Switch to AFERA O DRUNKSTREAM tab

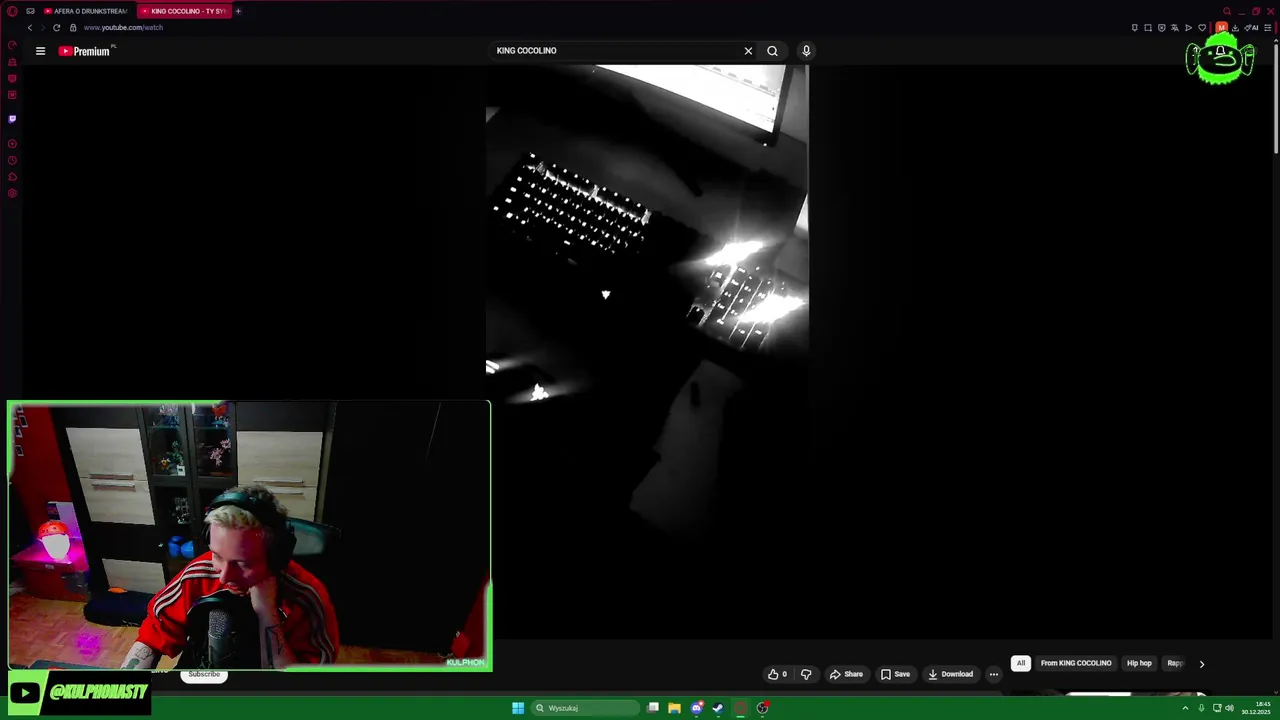(x=85, y=11)
